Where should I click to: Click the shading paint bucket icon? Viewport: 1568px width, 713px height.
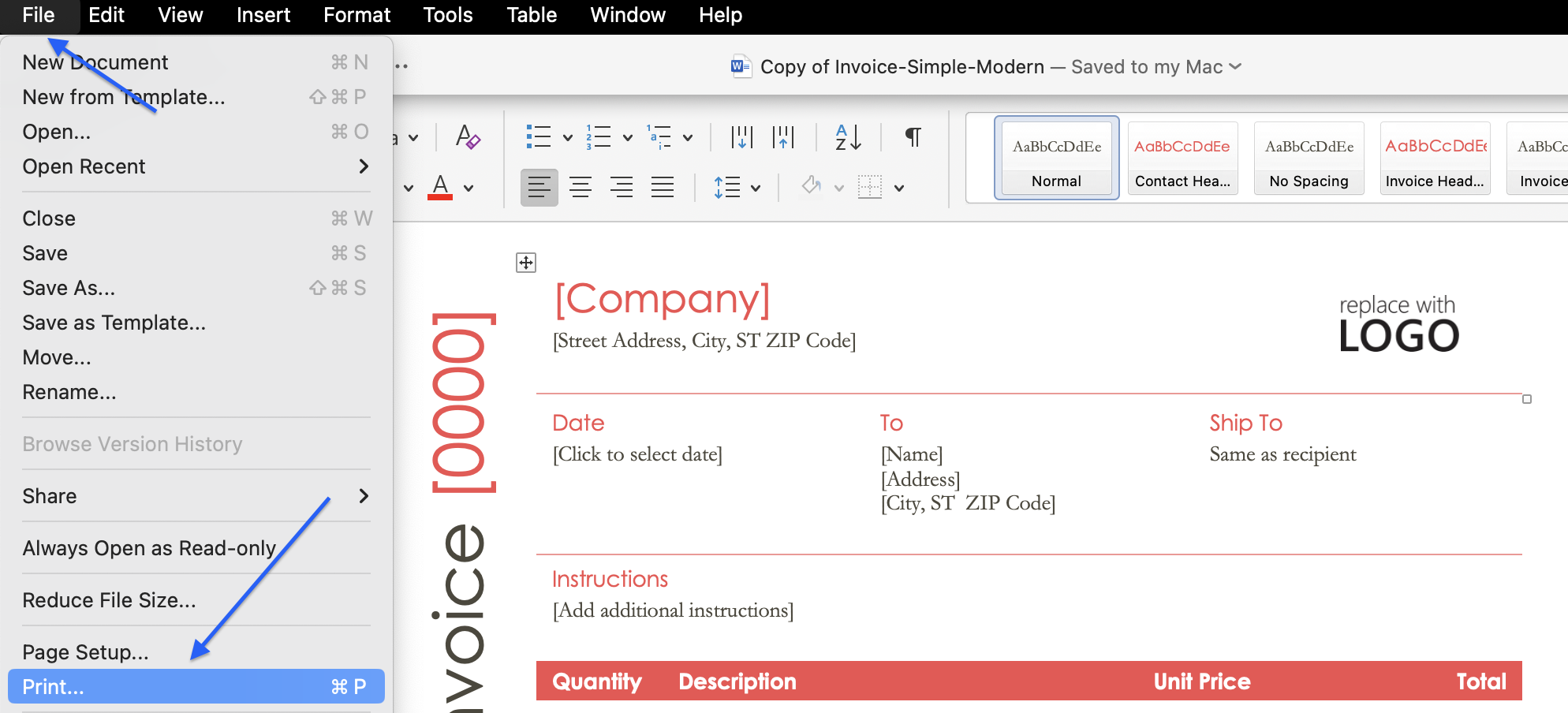812,187
